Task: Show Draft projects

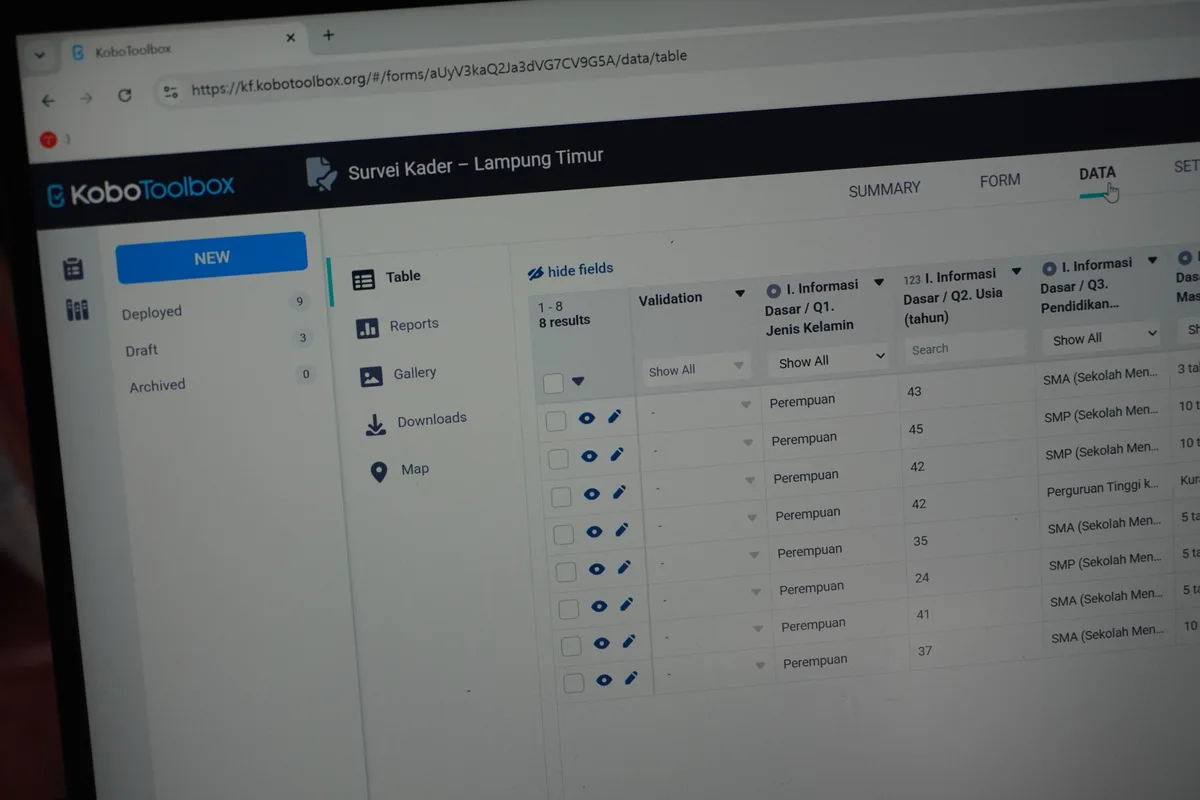Action: (141, 351)
